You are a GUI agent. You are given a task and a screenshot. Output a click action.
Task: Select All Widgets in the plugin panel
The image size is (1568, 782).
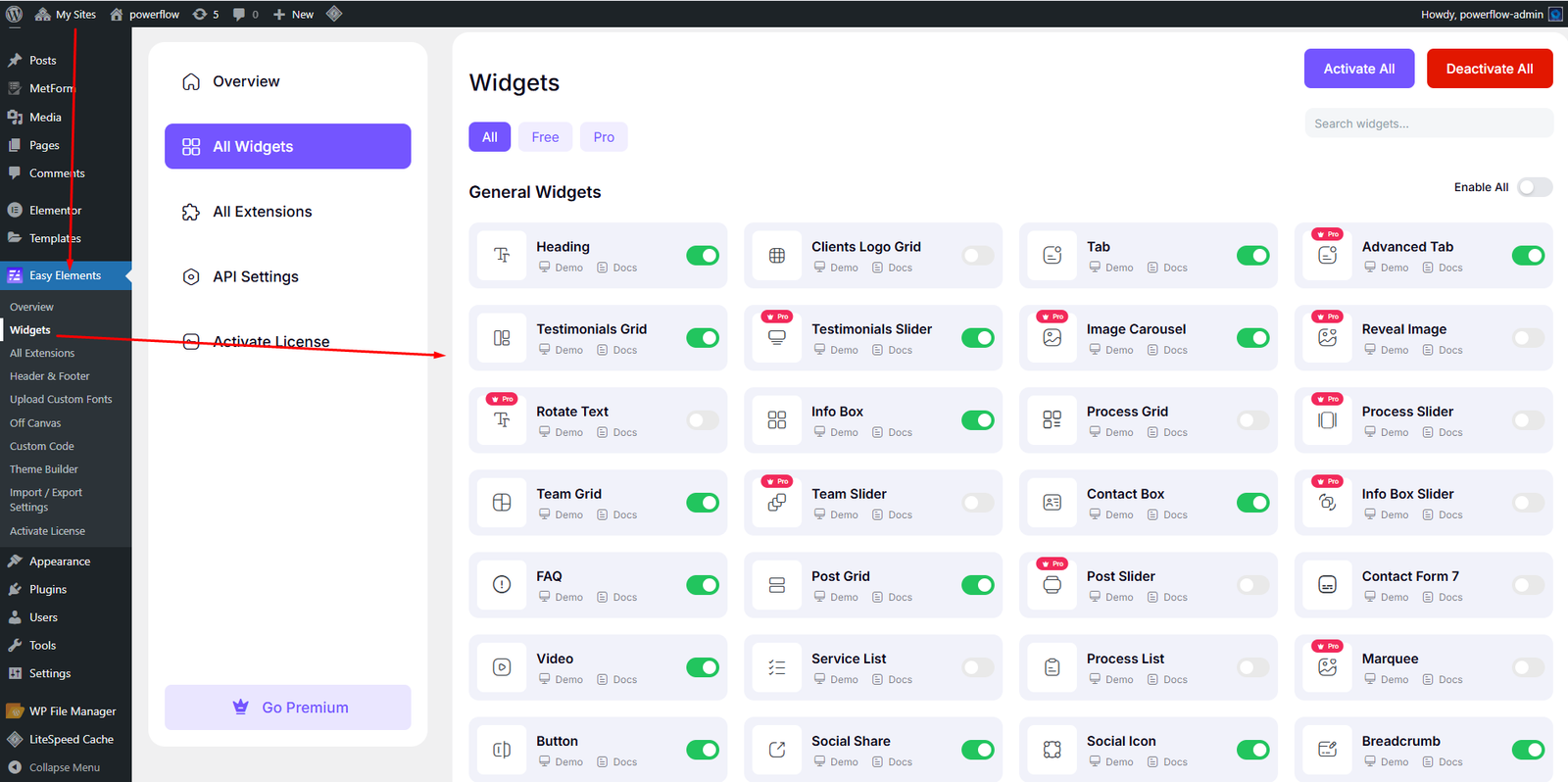(x=288, y=146)
